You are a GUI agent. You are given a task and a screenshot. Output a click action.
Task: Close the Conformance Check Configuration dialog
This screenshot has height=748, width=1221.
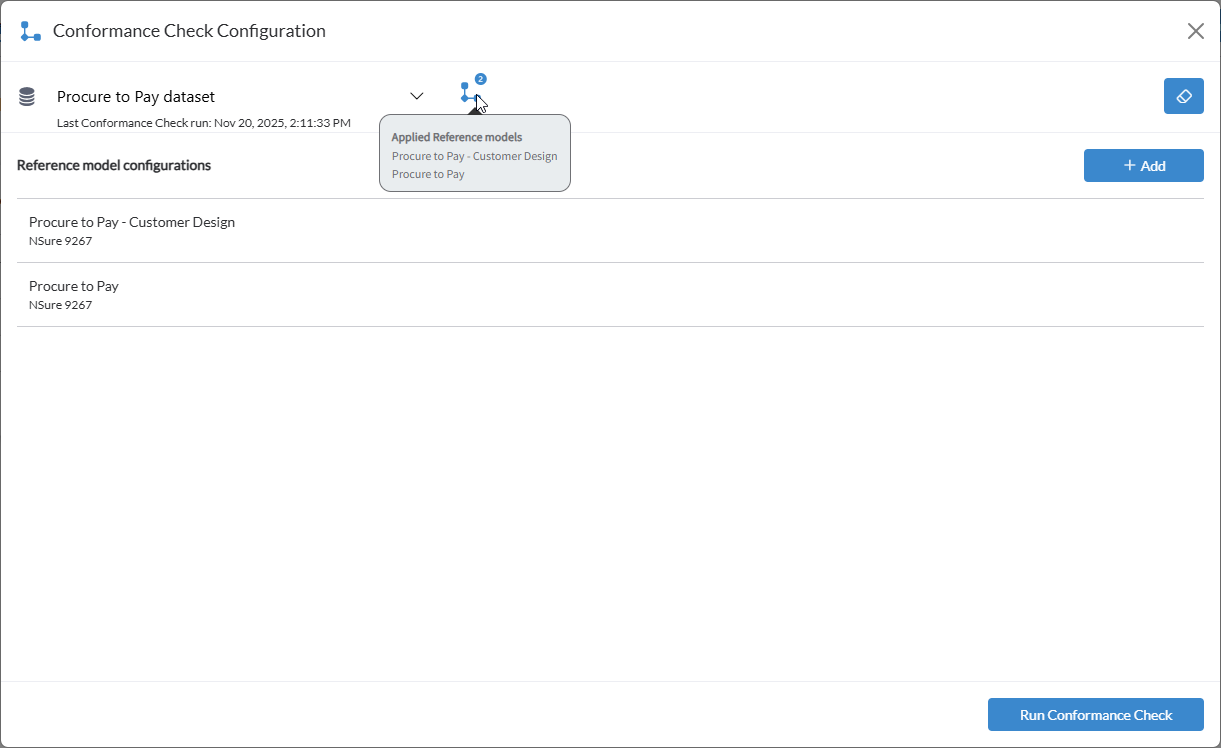(x=1196, y=30)
